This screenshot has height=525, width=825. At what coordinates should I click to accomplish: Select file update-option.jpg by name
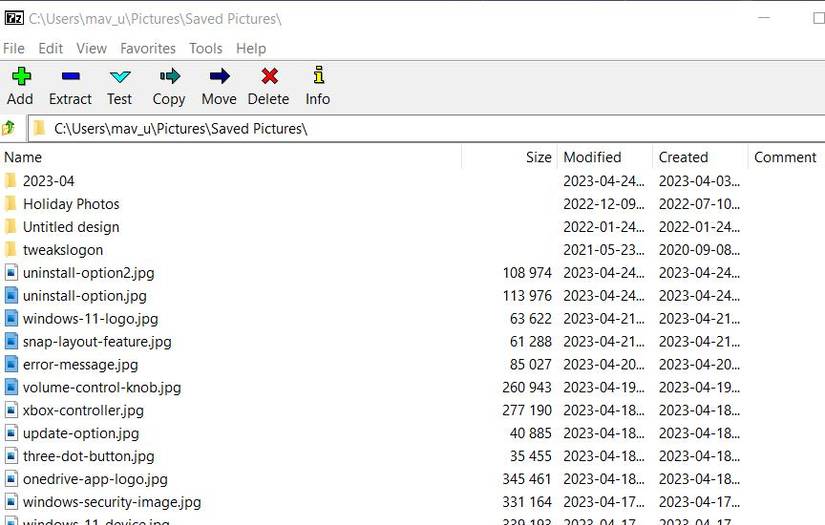coord(81,433)
